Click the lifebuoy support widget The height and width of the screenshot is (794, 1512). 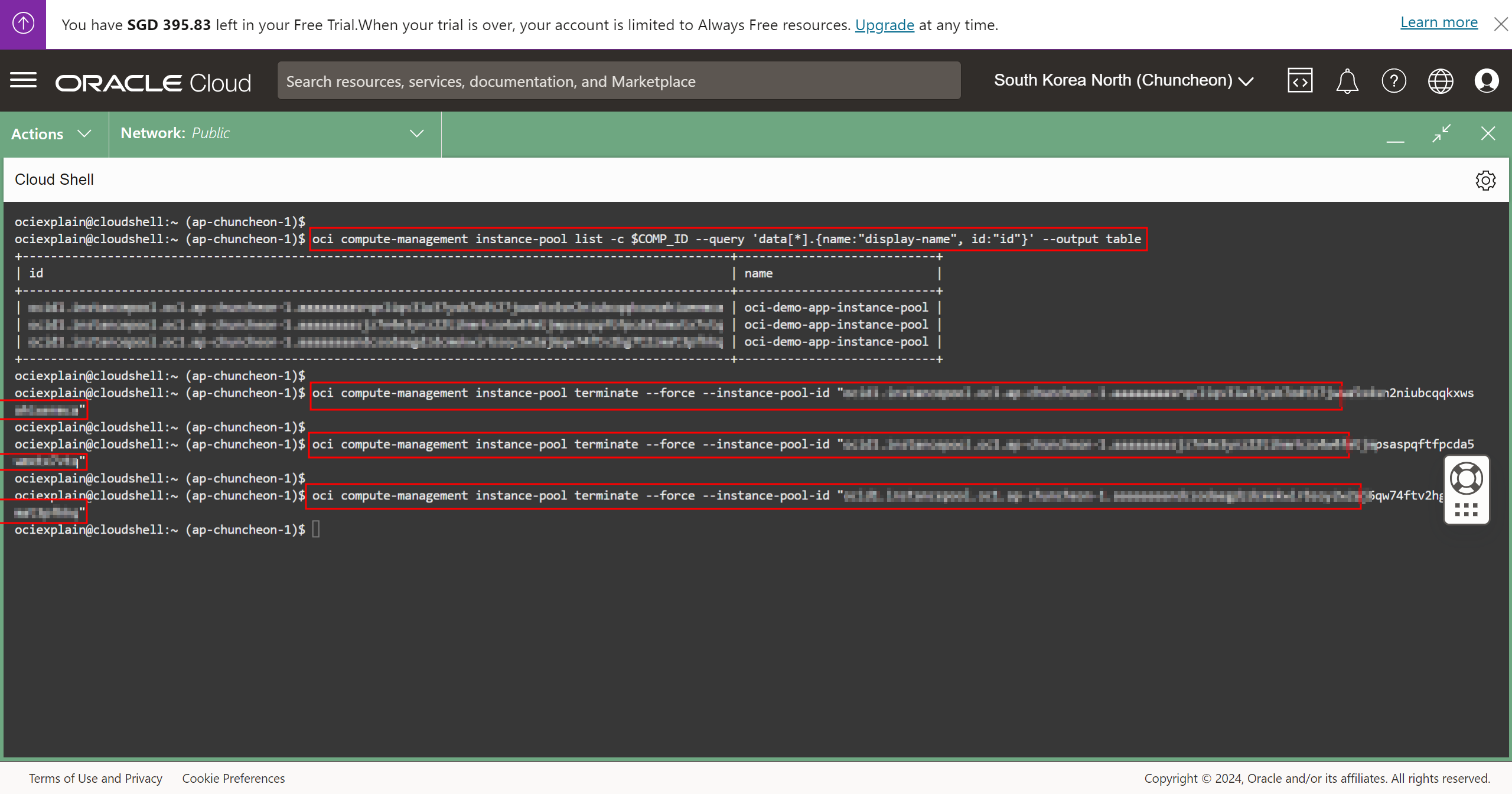tap(1467, 479)
